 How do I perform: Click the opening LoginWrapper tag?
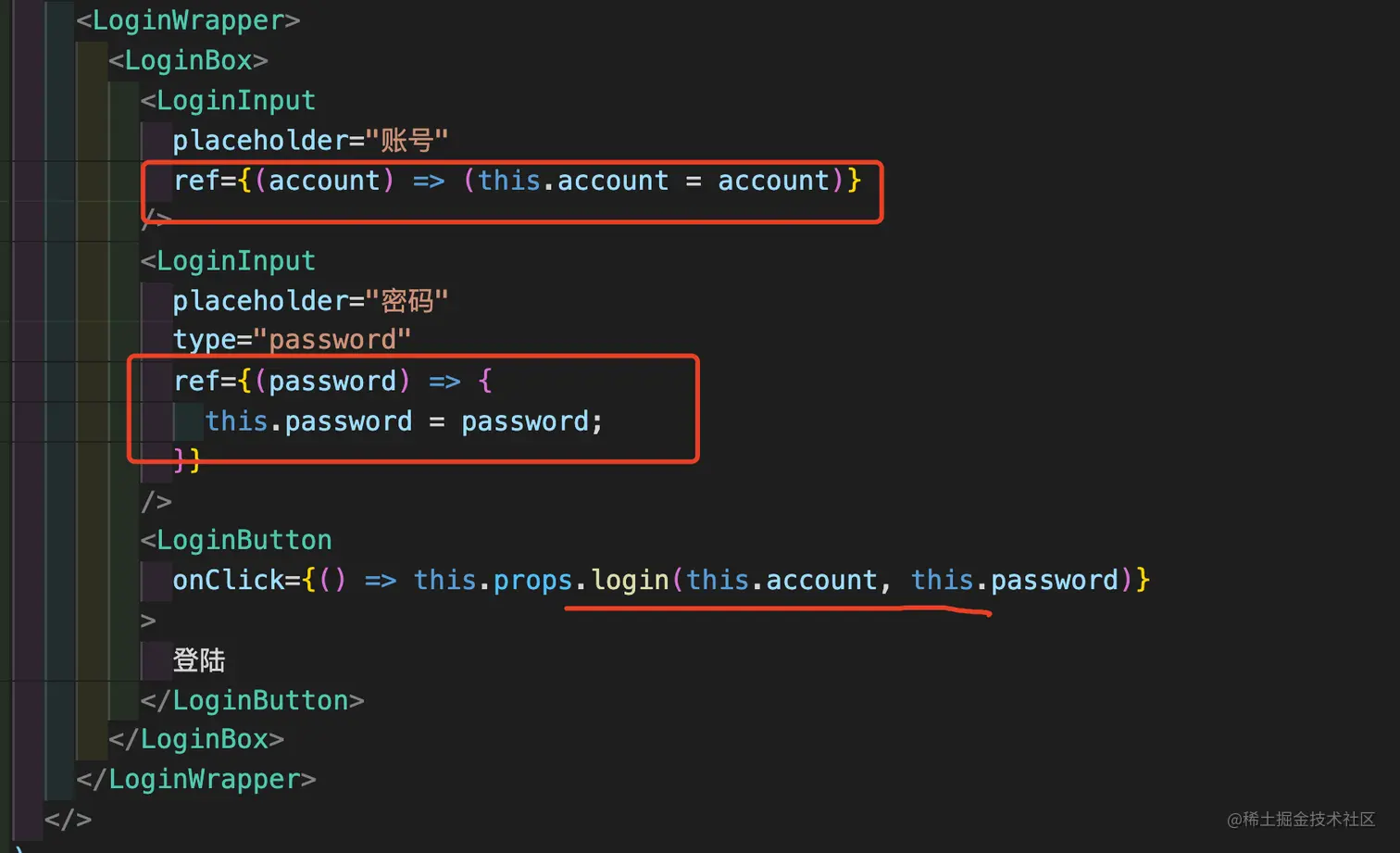point(188,20)
